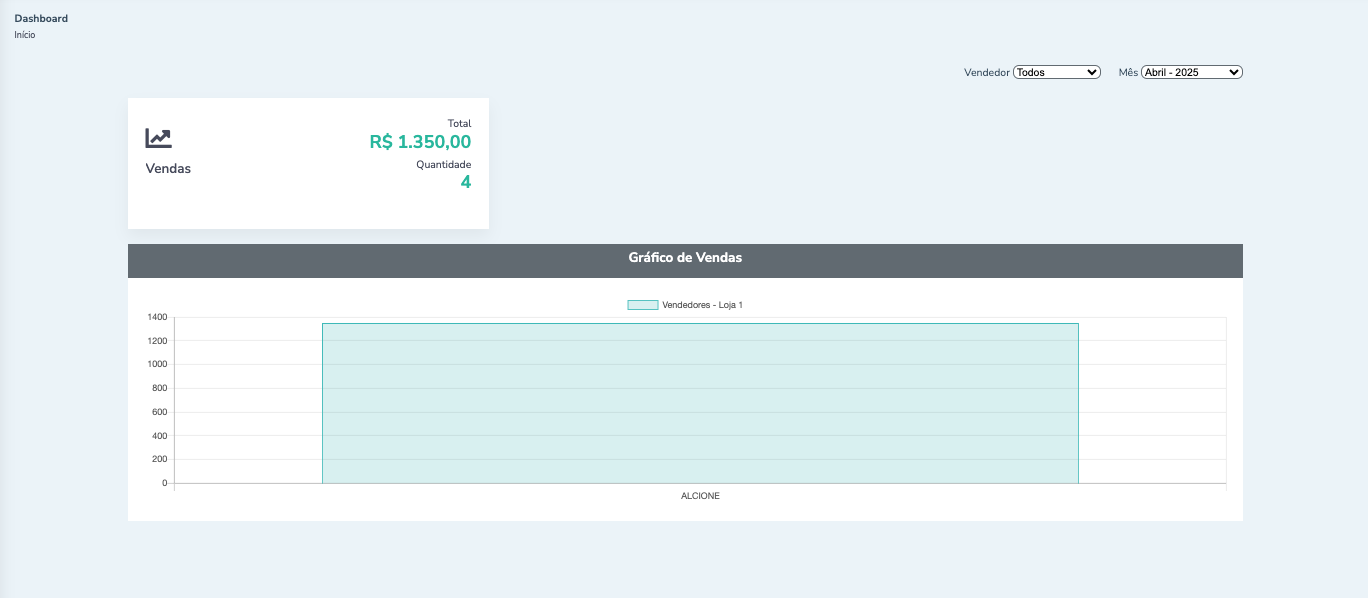Click the ALCIONE x-axis label
Viewport: 1368px width, 598px height.
[700, 496]
